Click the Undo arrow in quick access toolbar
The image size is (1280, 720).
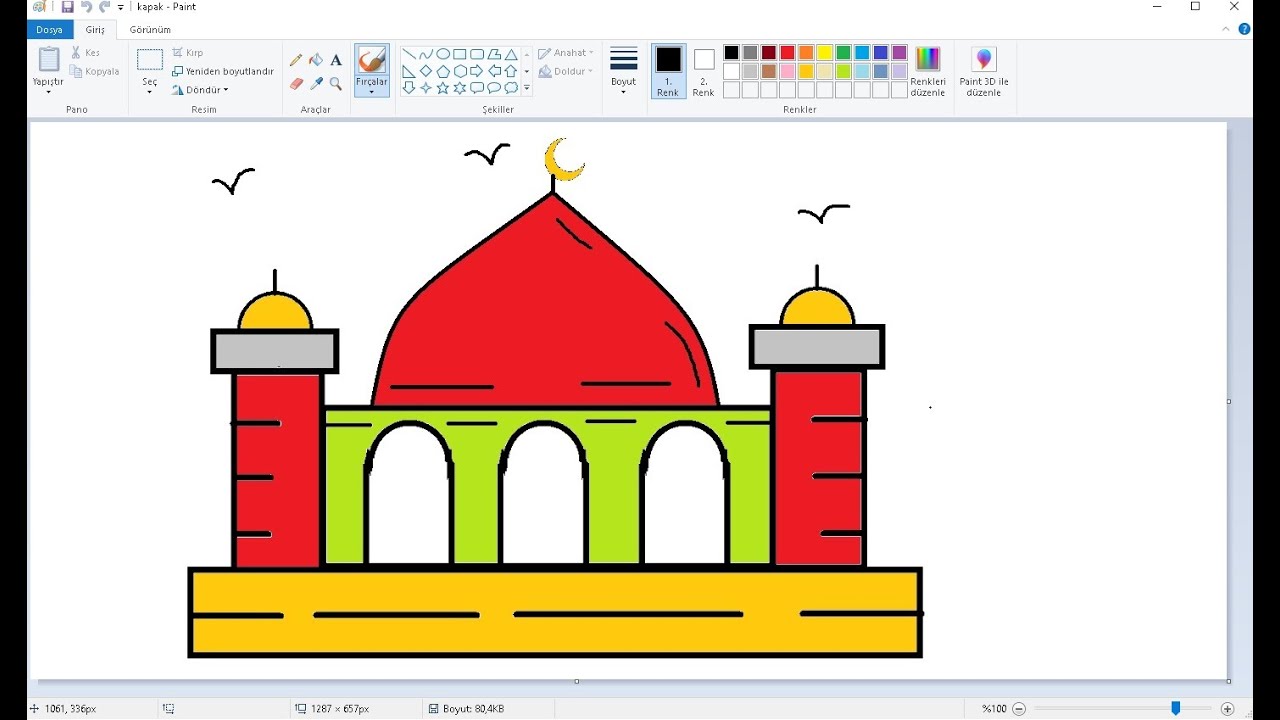tap(86, 7)
